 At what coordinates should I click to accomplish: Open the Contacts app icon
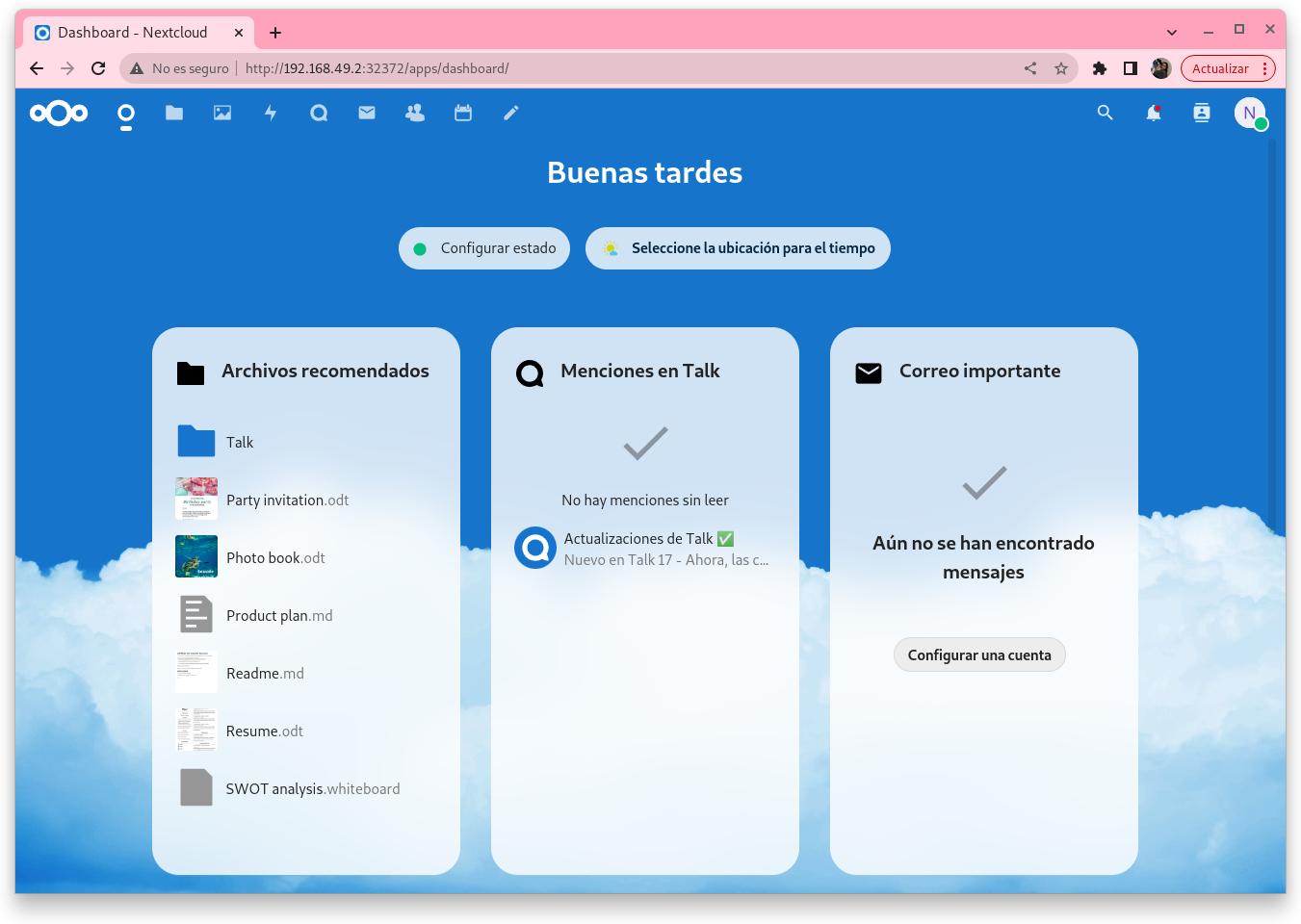point(415,114)
